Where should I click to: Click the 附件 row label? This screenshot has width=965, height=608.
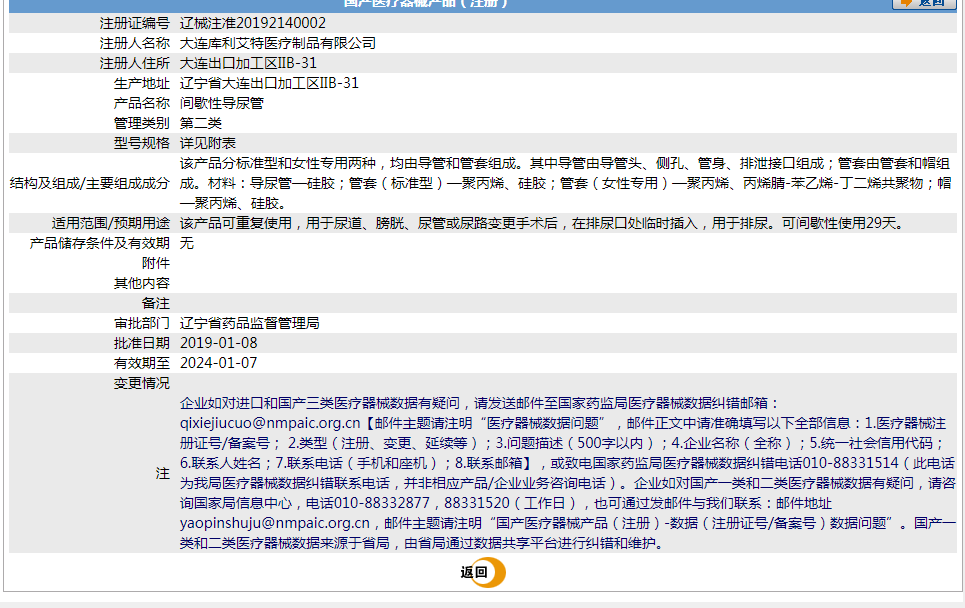pos(155,263)
